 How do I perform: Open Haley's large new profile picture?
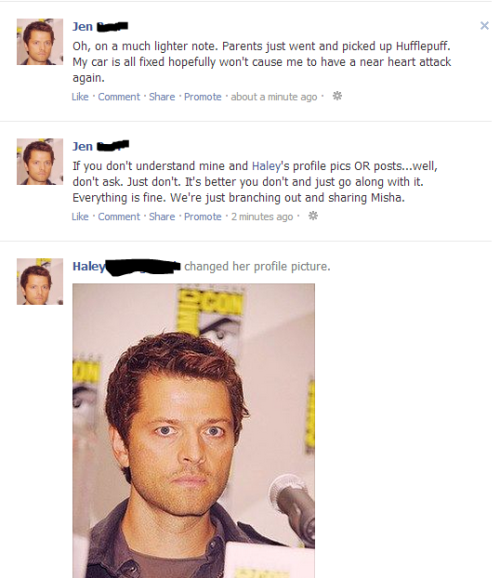click(x=194, y=431)
